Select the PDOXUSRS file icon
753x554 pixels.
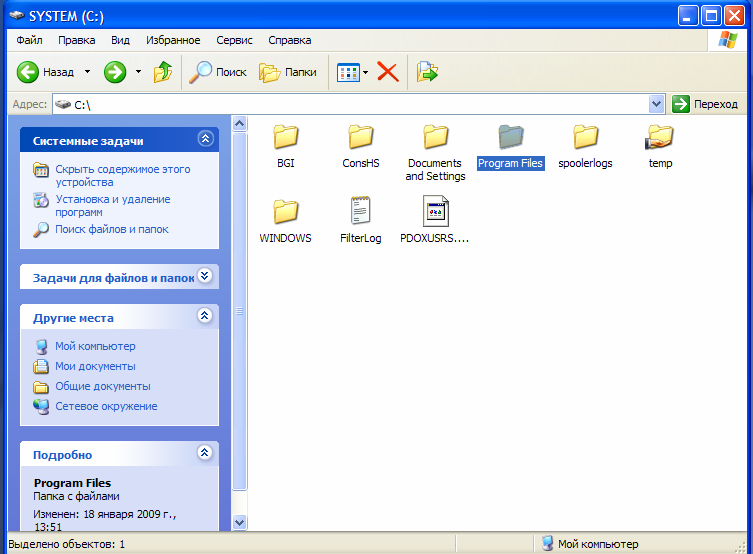(436, 211)
